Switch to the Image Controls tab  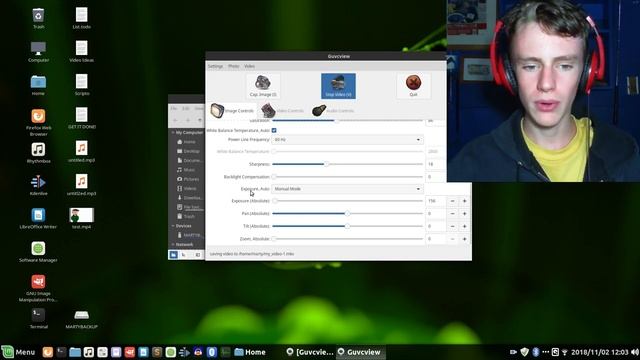[x=232, y=111]
